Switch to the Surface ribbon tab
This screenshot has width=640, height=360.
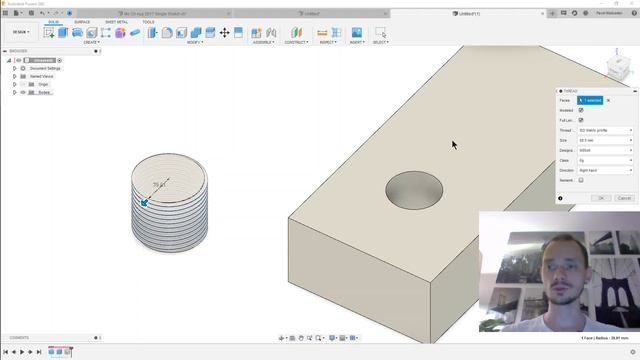82,22
